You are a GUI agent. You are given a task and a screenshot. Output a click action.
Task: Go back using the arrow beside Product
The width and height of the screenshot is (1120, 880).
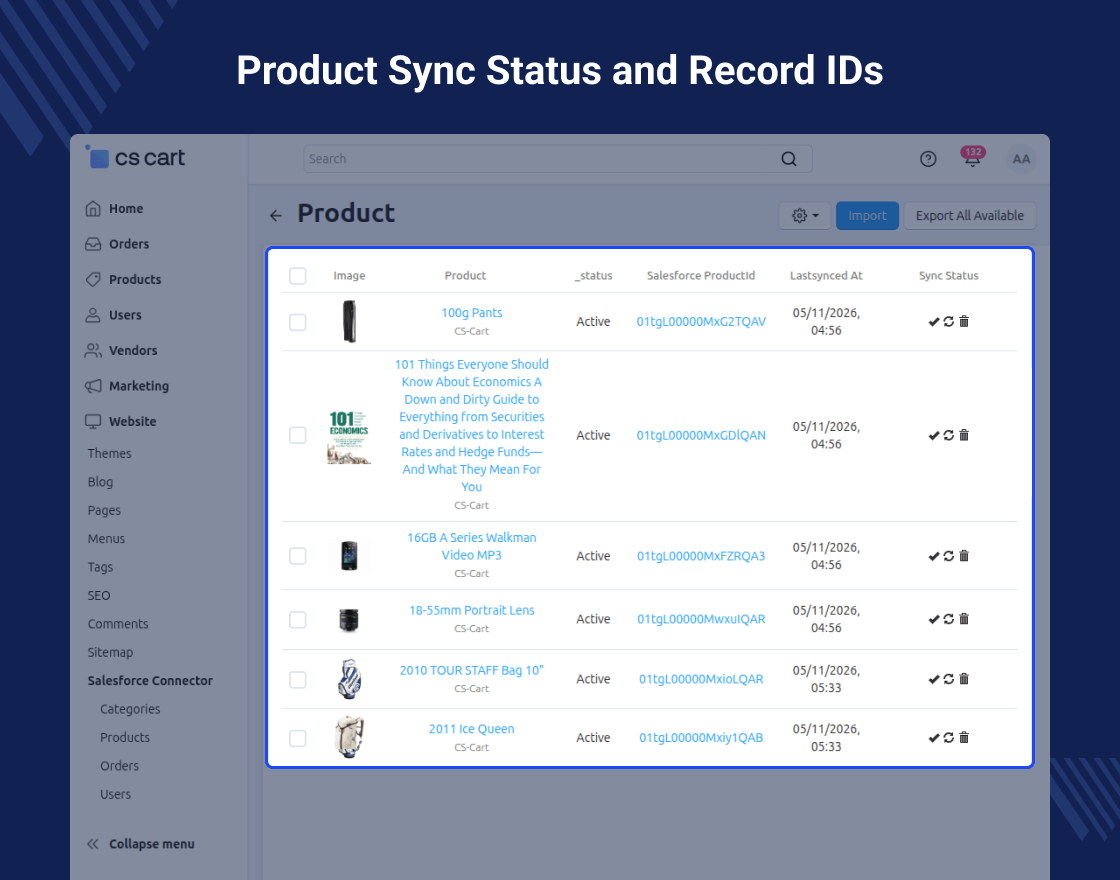(x=276, y=216)
